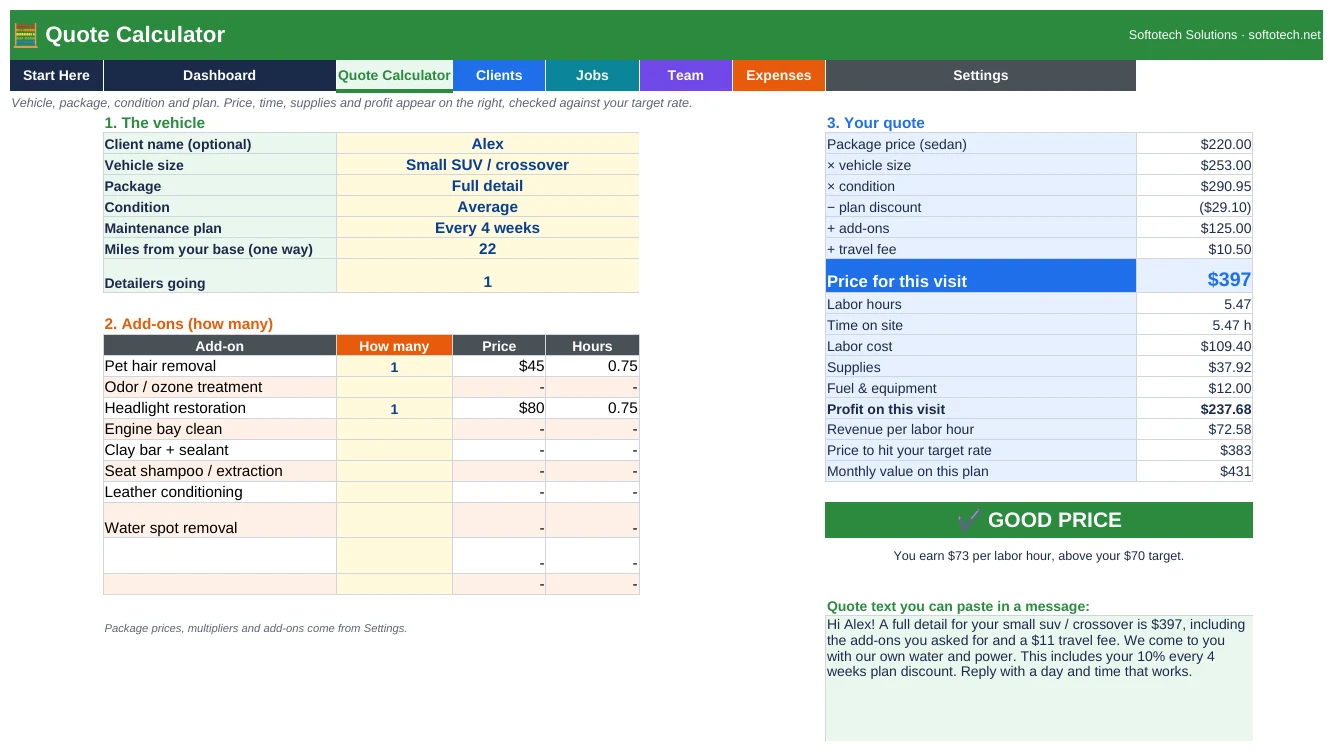Viewport: 1333px width, 752px height.
Task: Select the Package cell showing 'Full detail'
Action: point(487,186)
